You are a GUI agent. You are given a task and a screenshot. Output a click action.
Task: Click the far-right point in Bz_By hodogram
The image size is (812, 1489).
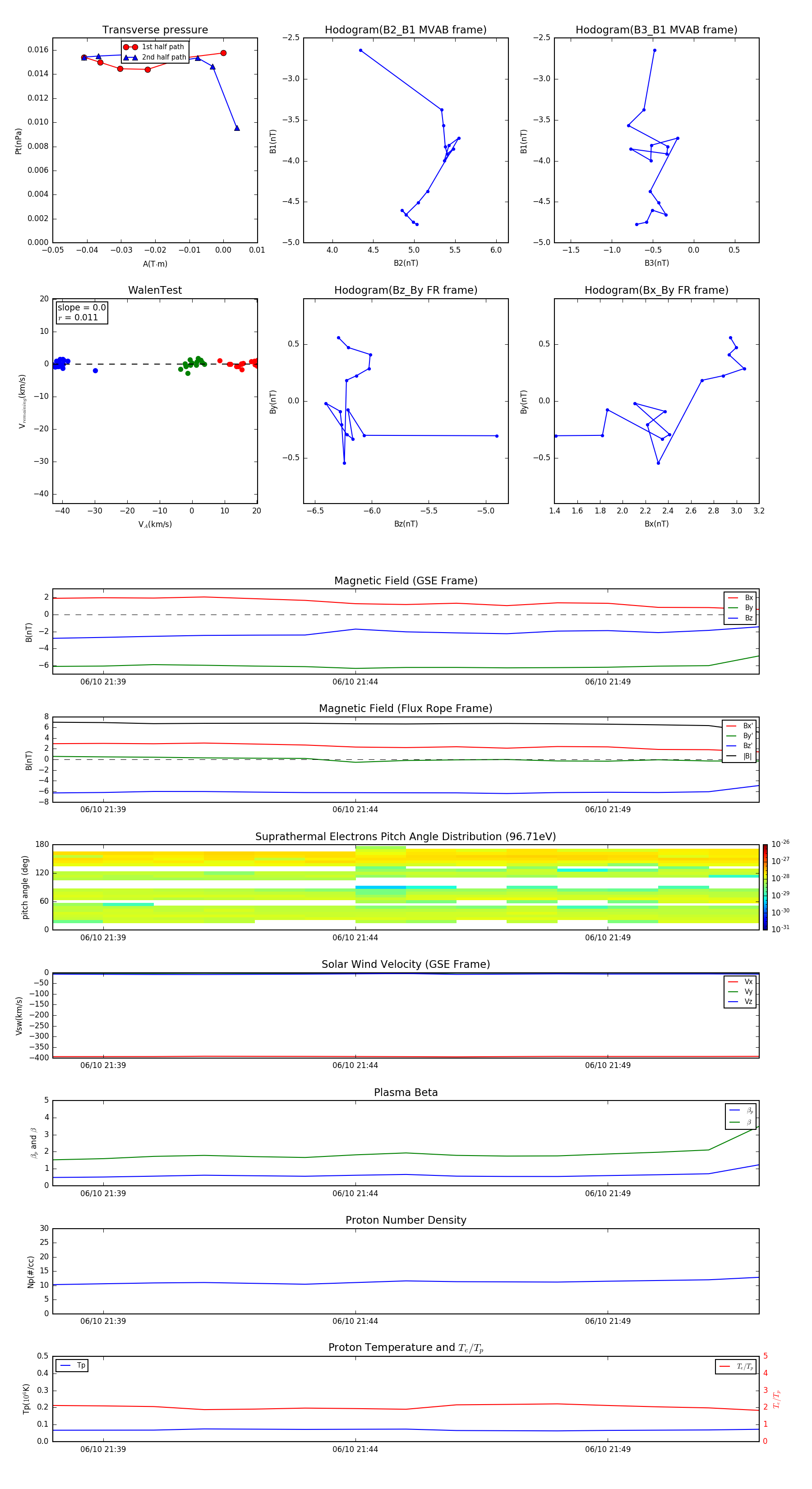(x=497, y=436)
